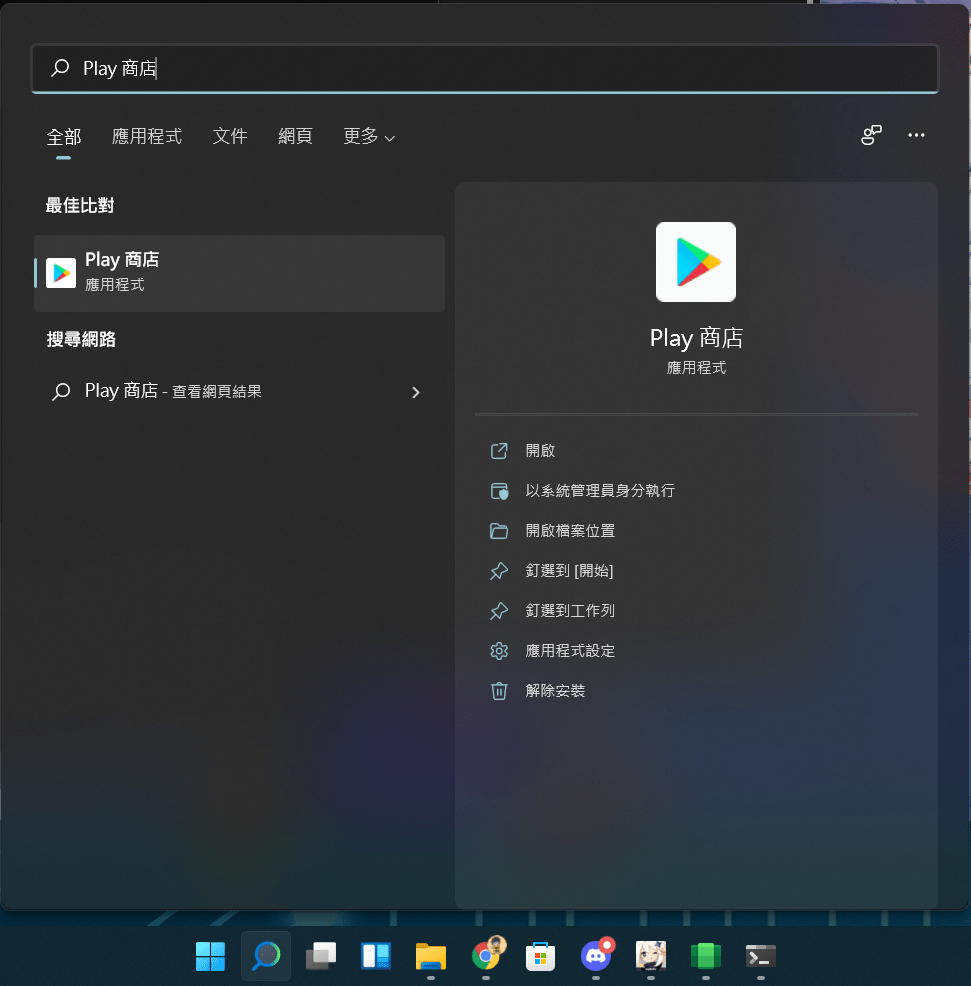This screenshot has width=971, height=986.
Task: Expand the 更多 filter dropdown
Action: click(x=368, y=137)
